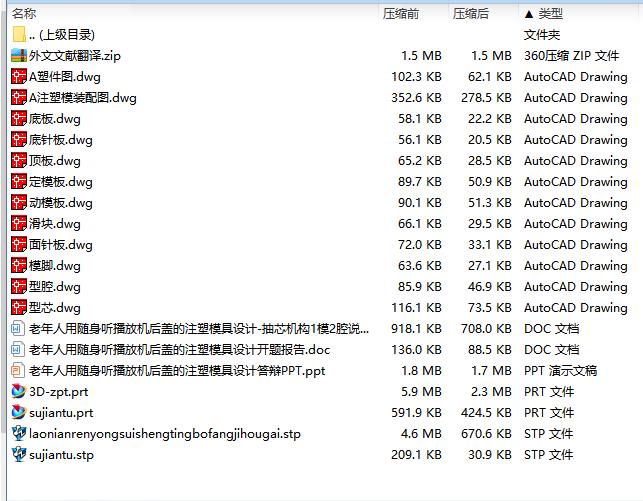This screenshot has height=501, width=643.
Task: Click the AutoCAD icon of 底针板.dwg
Action: coord(19,139)
